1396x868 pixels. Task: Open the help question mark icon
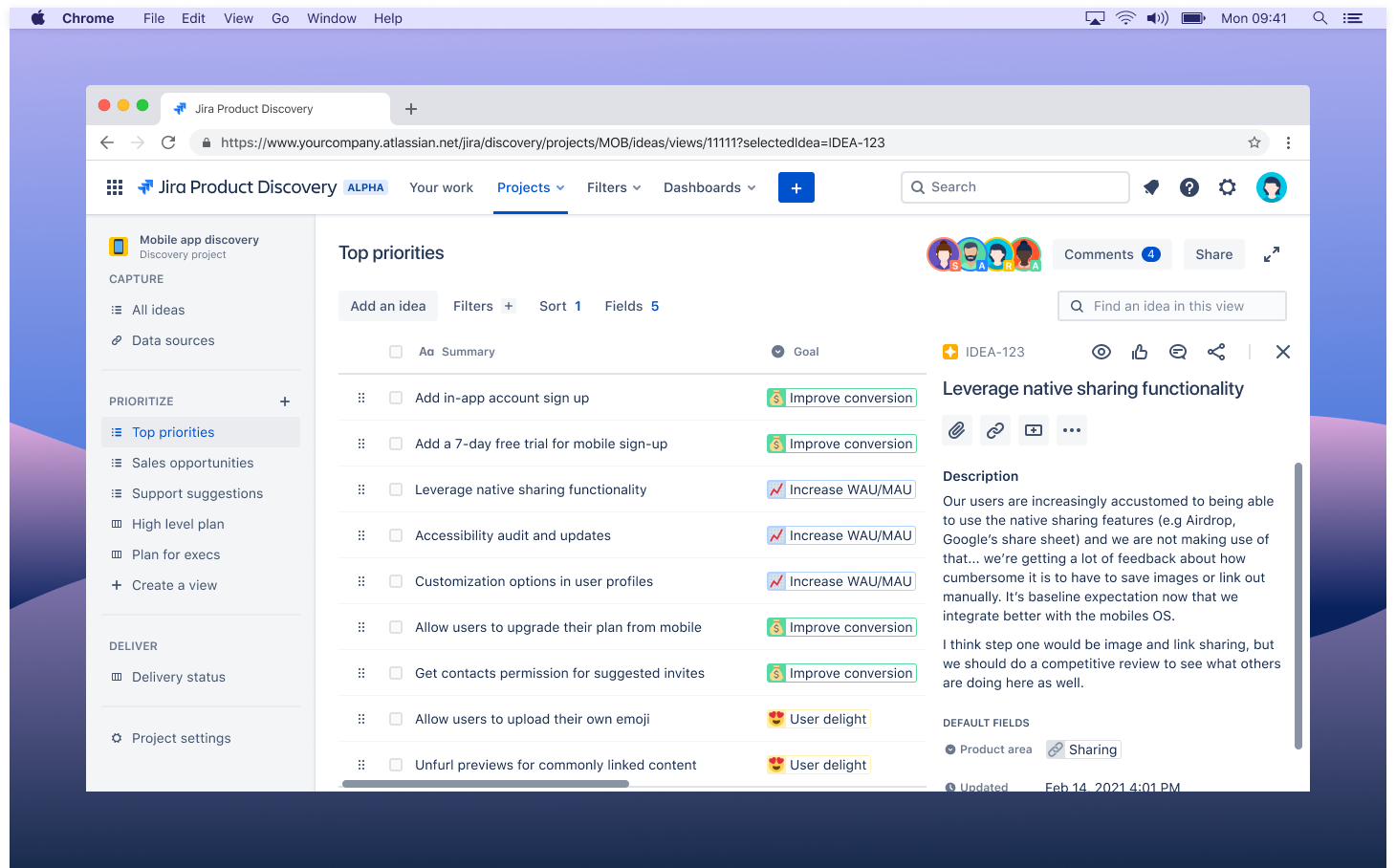pyautogui.click(x=1189, y=187)
